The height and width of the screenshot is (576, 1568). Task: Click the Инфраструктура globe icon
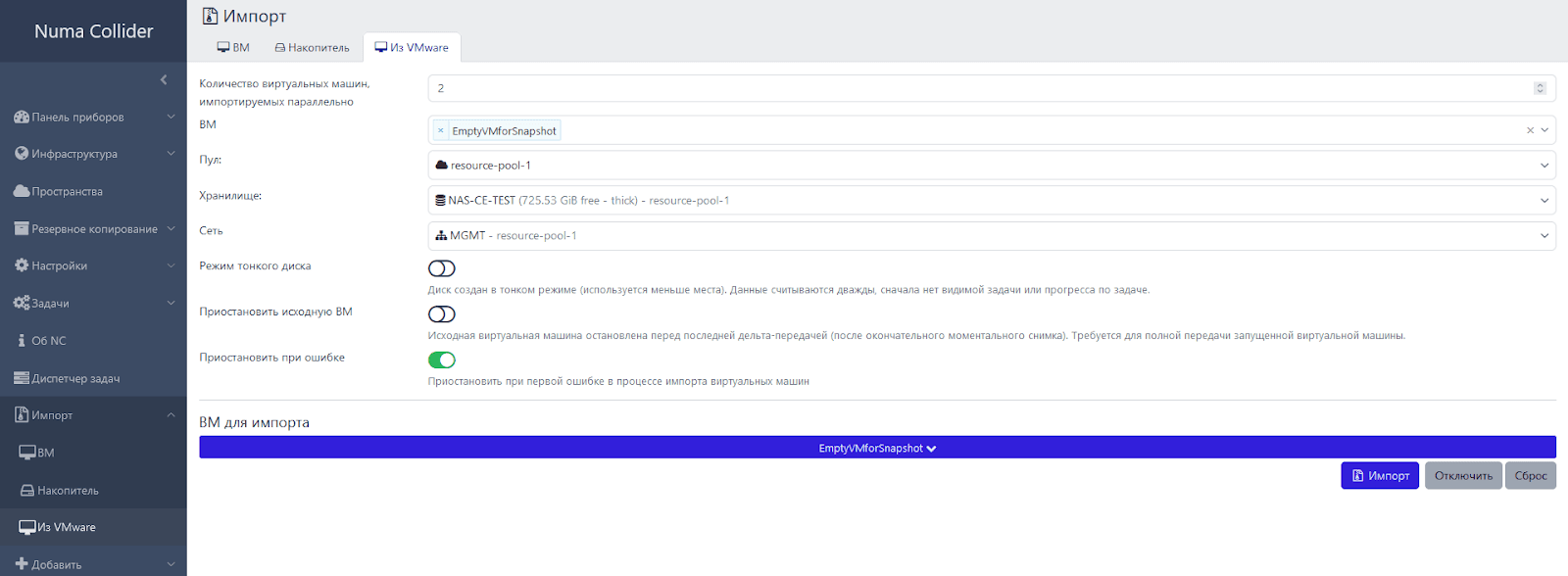(22, 154)
